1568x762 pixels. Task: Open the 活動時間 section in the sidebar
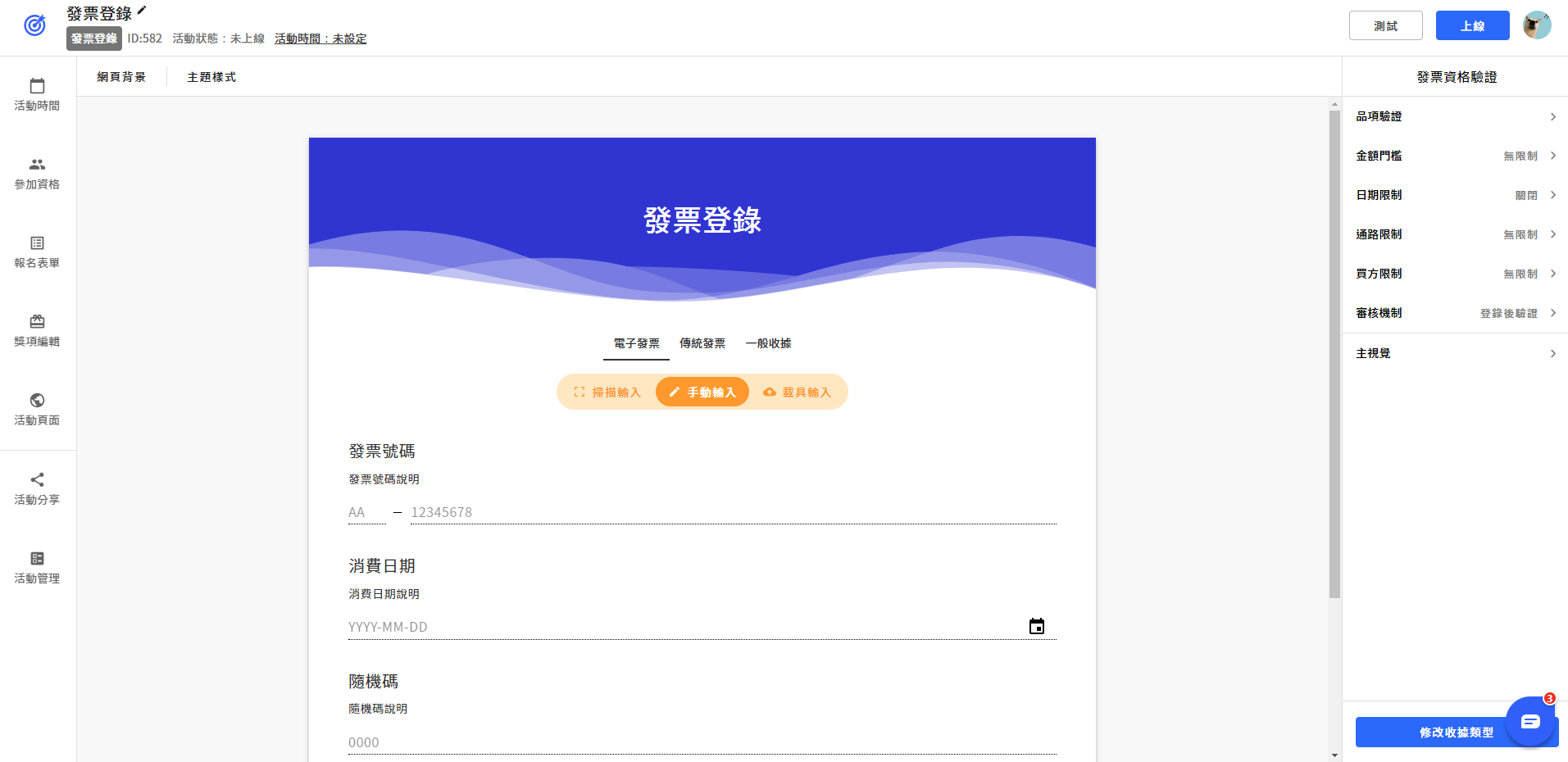tap(36, 93)
